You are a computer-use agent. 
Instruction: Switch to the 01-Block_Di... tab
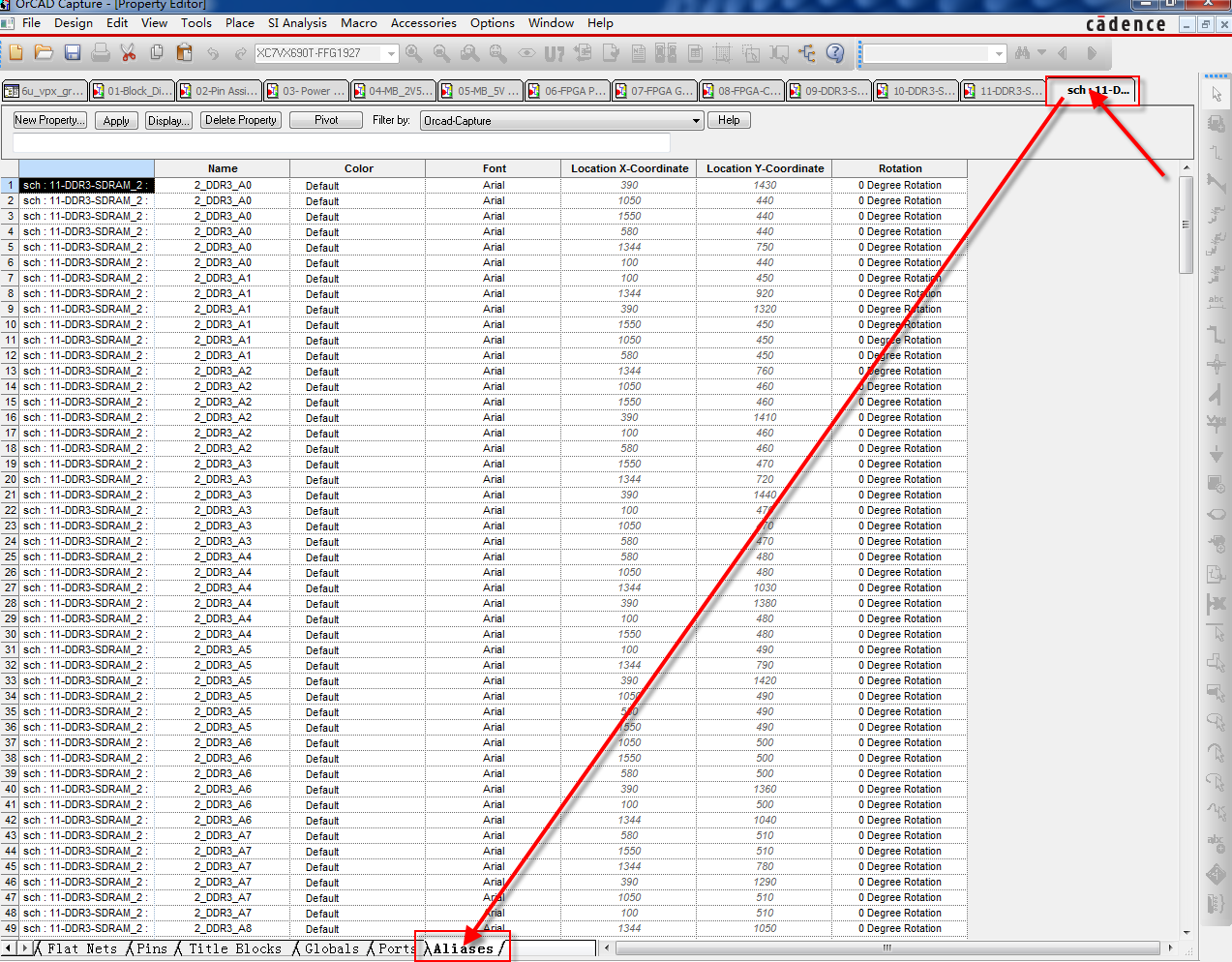click(x=132, y=91)
